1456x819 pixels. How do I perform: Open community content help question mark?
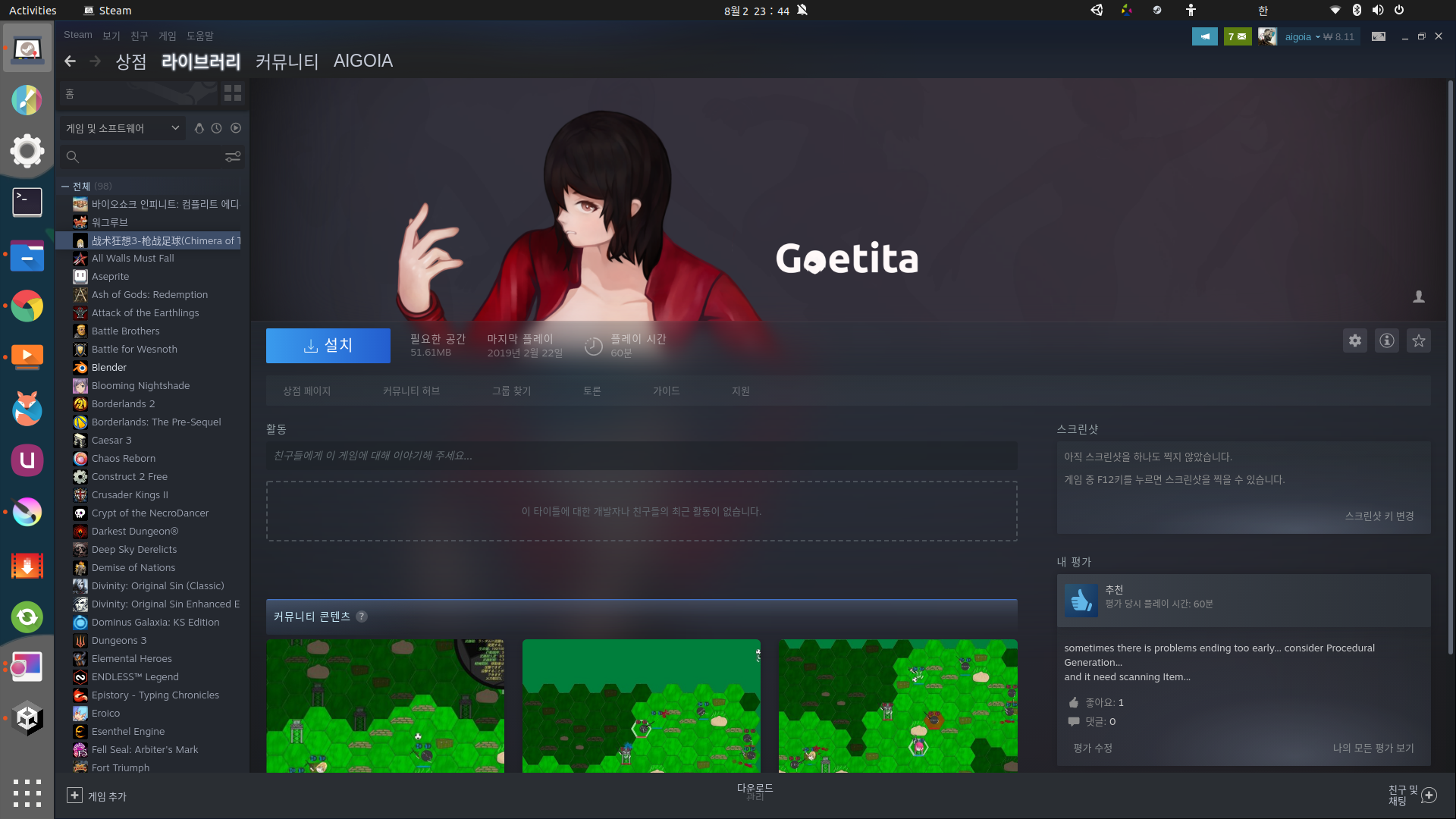(x=362, y=617)
